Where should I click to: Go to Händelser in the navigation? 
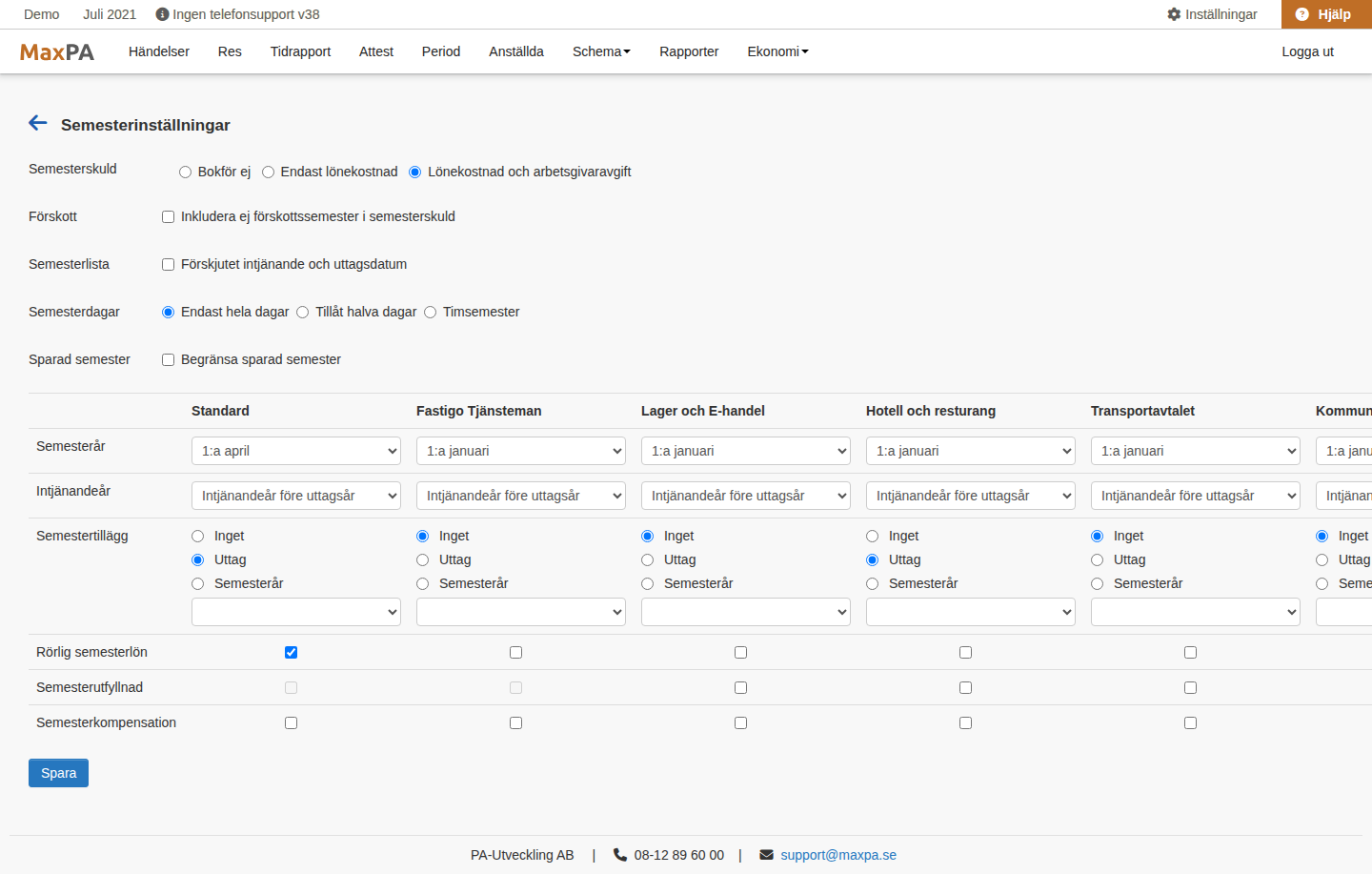pyautogui.click(x=159, y=51)
